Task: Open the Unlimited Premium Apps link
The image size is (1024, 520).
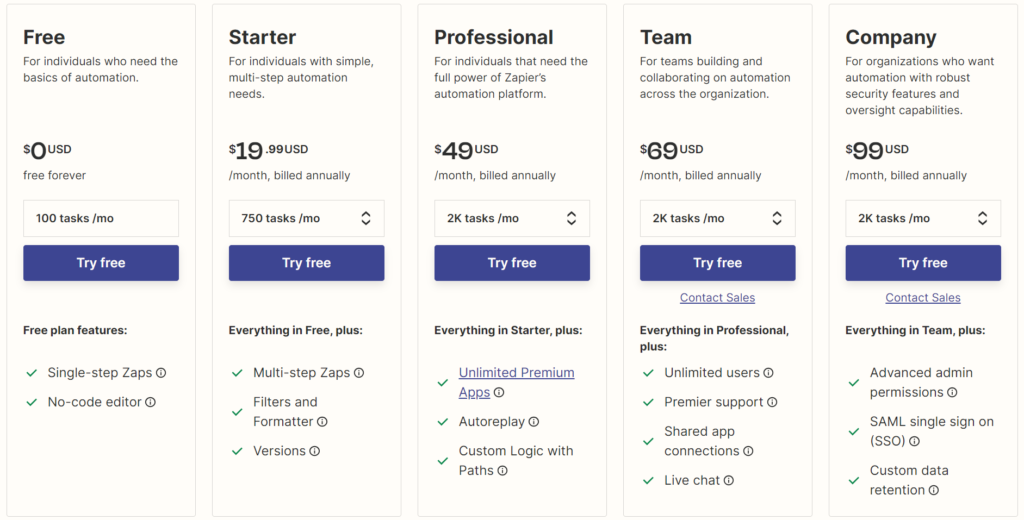Action: (516, 382)
